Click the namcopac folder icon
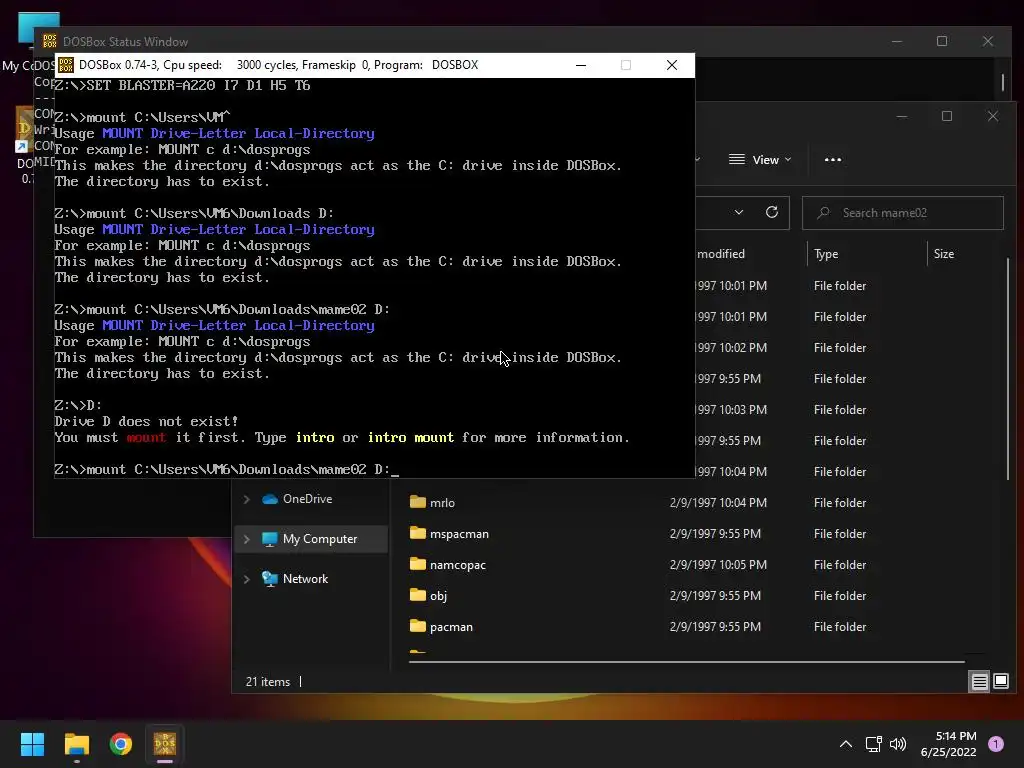This screenshot has width=1024, height=768. pyautogui.click(x=417, y=564)
